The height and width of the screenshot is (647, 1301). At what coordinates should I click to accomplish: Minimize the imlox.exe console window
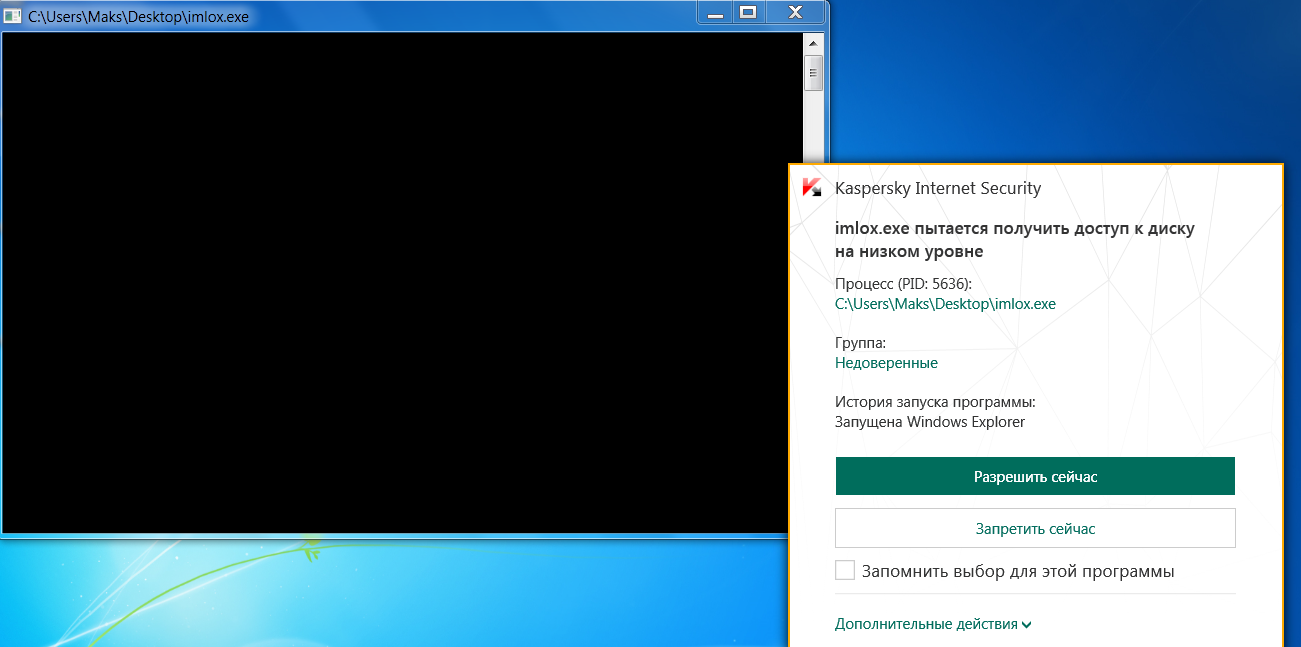(715, 12)
